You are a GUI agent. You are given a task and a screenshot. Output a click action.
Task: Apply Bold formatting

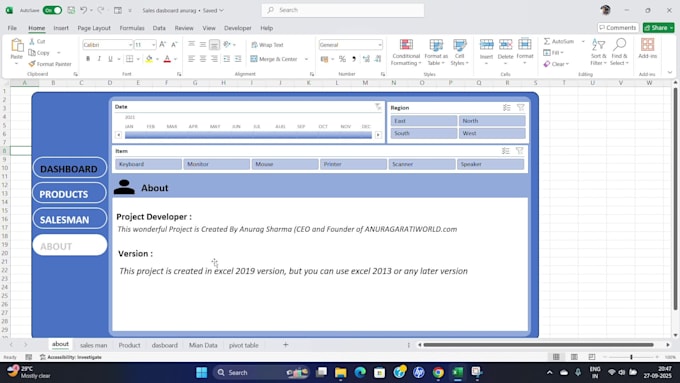tap(88, 59)
